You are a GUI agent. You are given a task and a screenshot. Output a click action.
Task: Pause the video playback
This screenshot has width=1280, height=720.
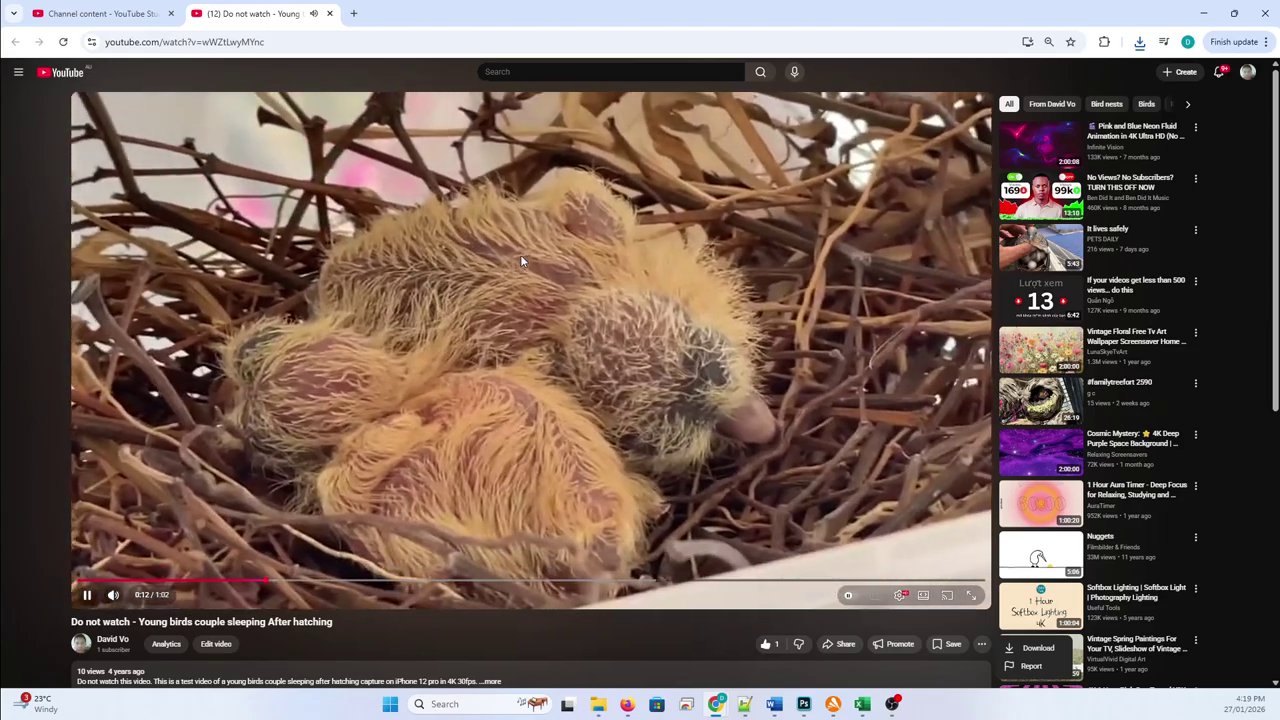pyautogui.click(x=87, y=595)
